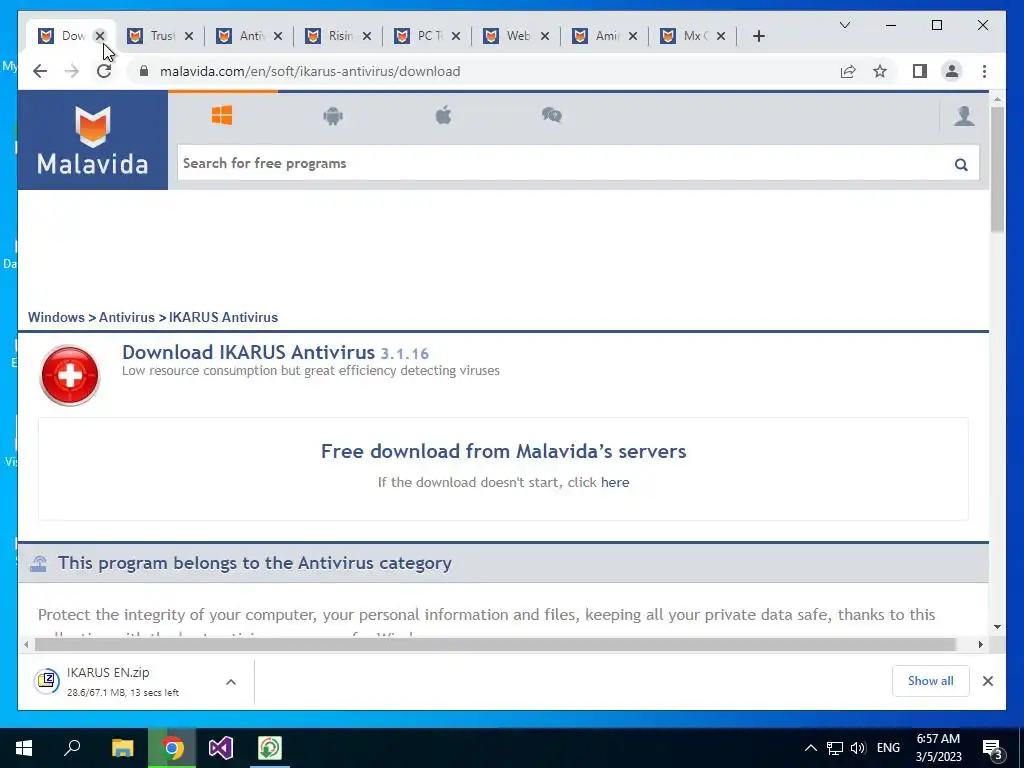Open the Malavida user account icon
The width and height of the screenshot is (1024, 768).
[x=964, y=116]
